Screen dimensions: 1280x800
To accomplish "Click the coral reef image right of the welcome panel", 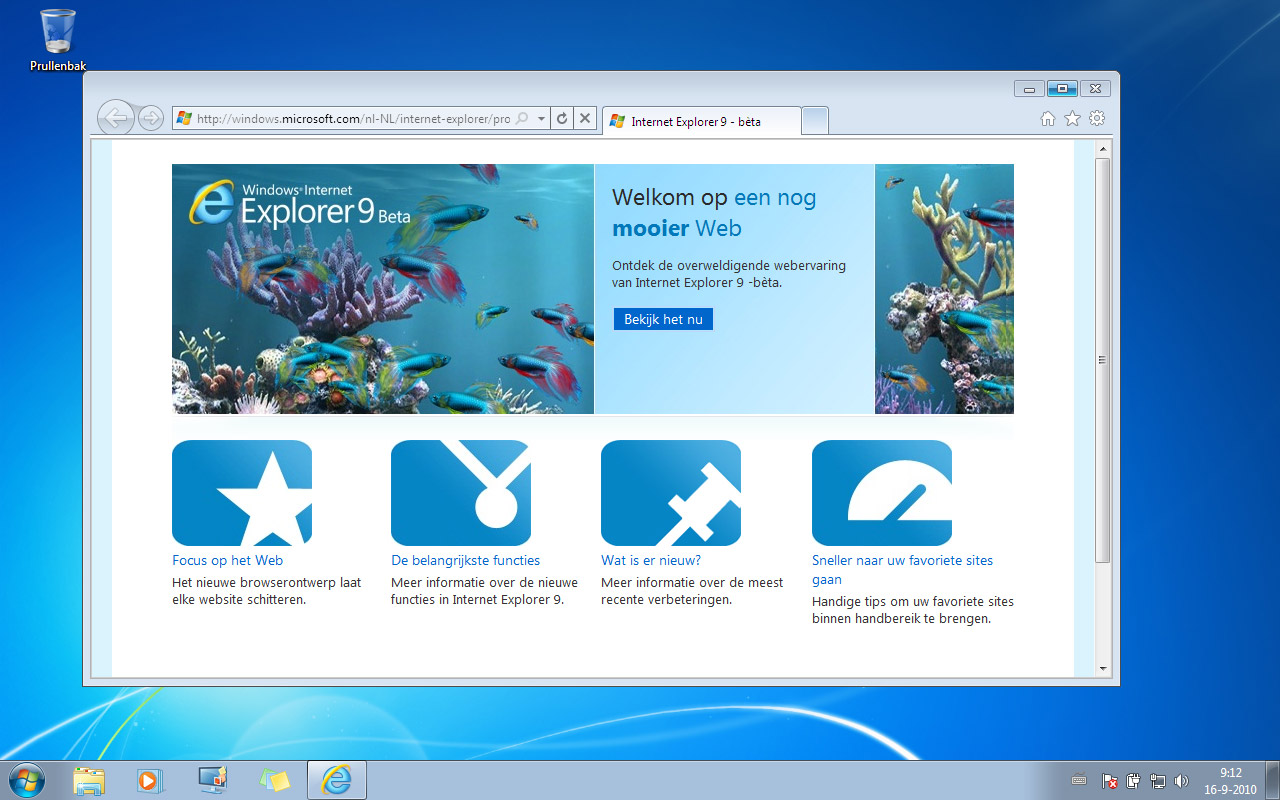I will (x=944, y=289).
